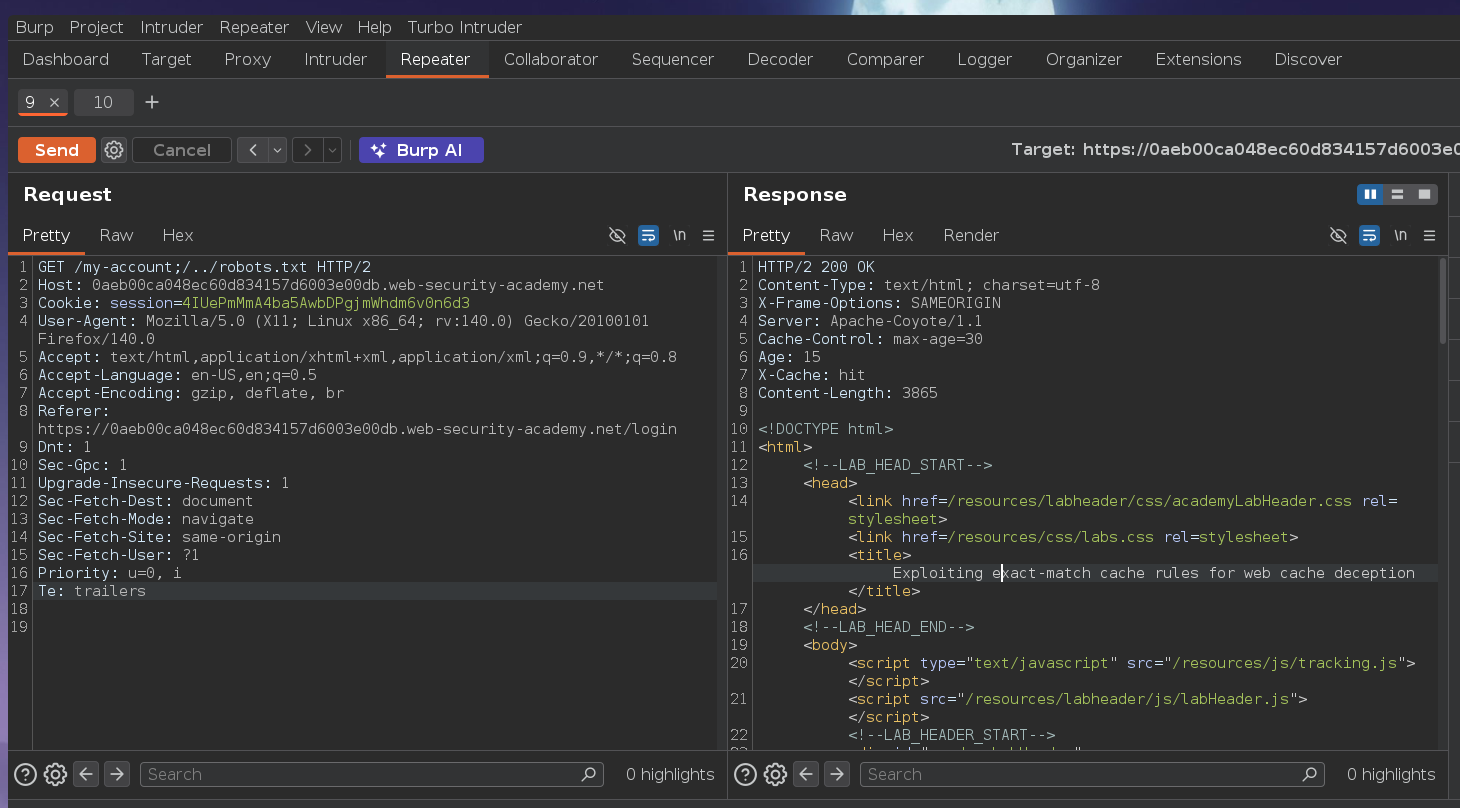Go to previous search match in Request
This screenshot has width=1460, height=808.
pyautogui.click(x=86, y=774)
